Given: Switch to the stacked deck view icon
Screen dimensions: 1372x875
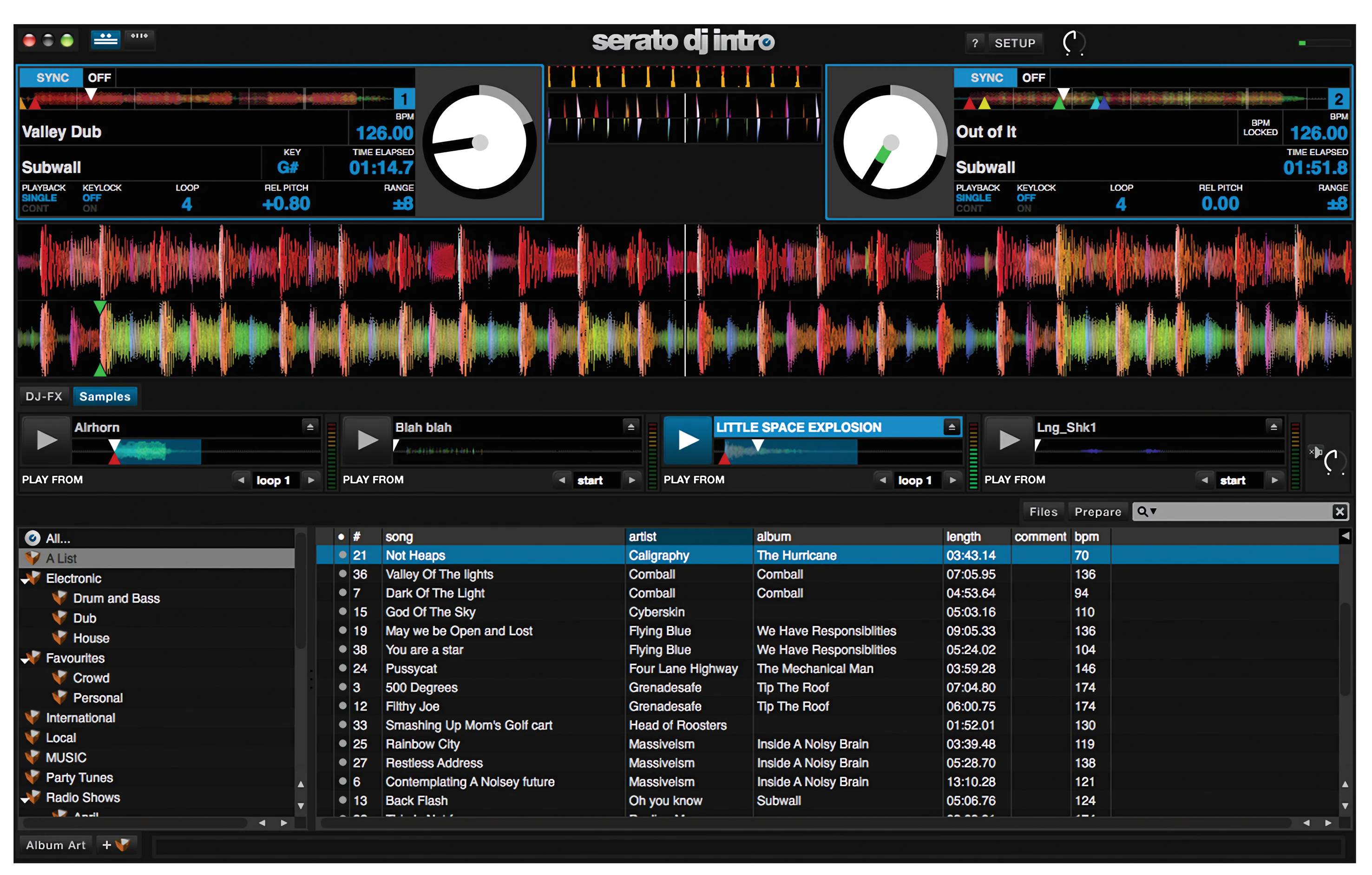Looking at the screenshot, I should (x=105, y=39).
